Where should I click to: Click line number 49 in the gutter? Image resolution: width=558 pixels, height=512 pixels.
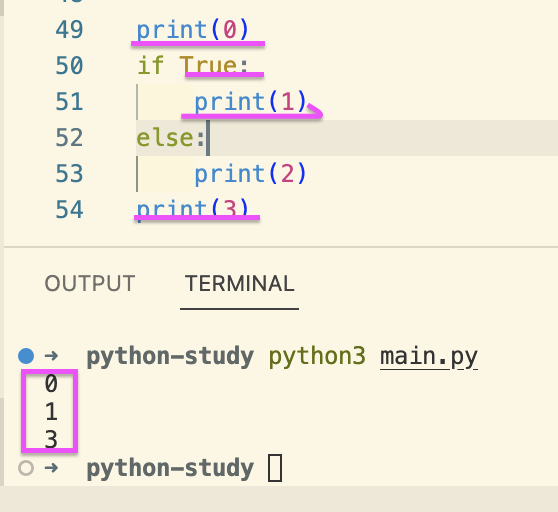coord(69,30)
